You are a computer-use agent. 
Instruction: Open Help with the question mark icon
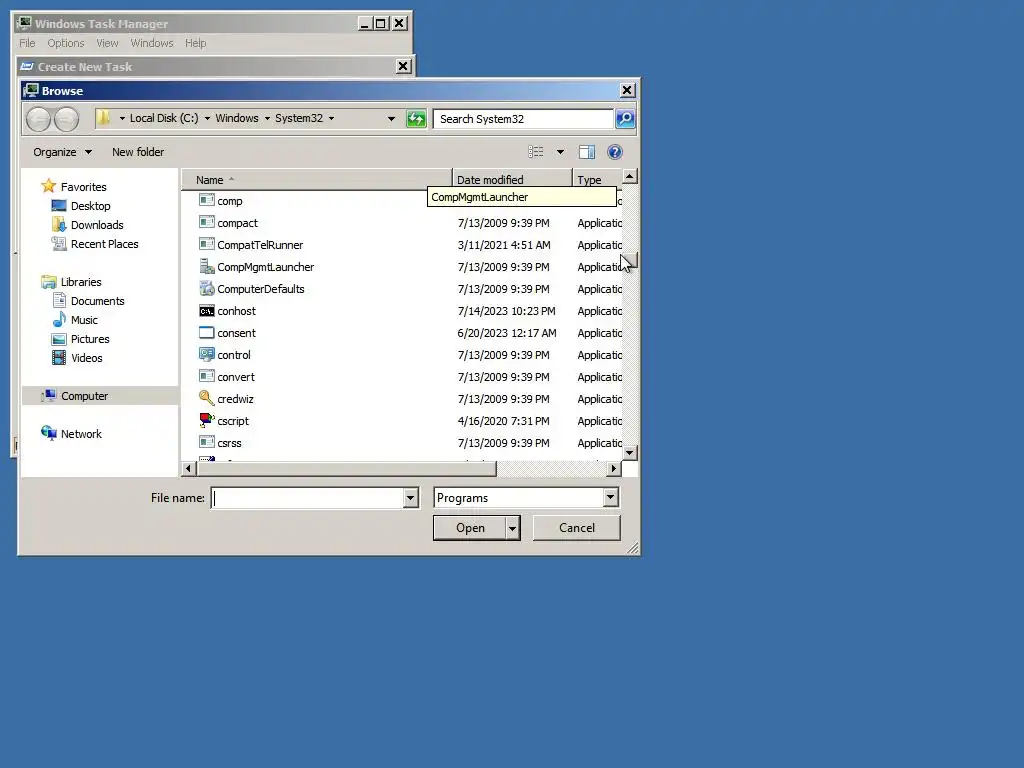pyautogui.click(x=615, y=152)
